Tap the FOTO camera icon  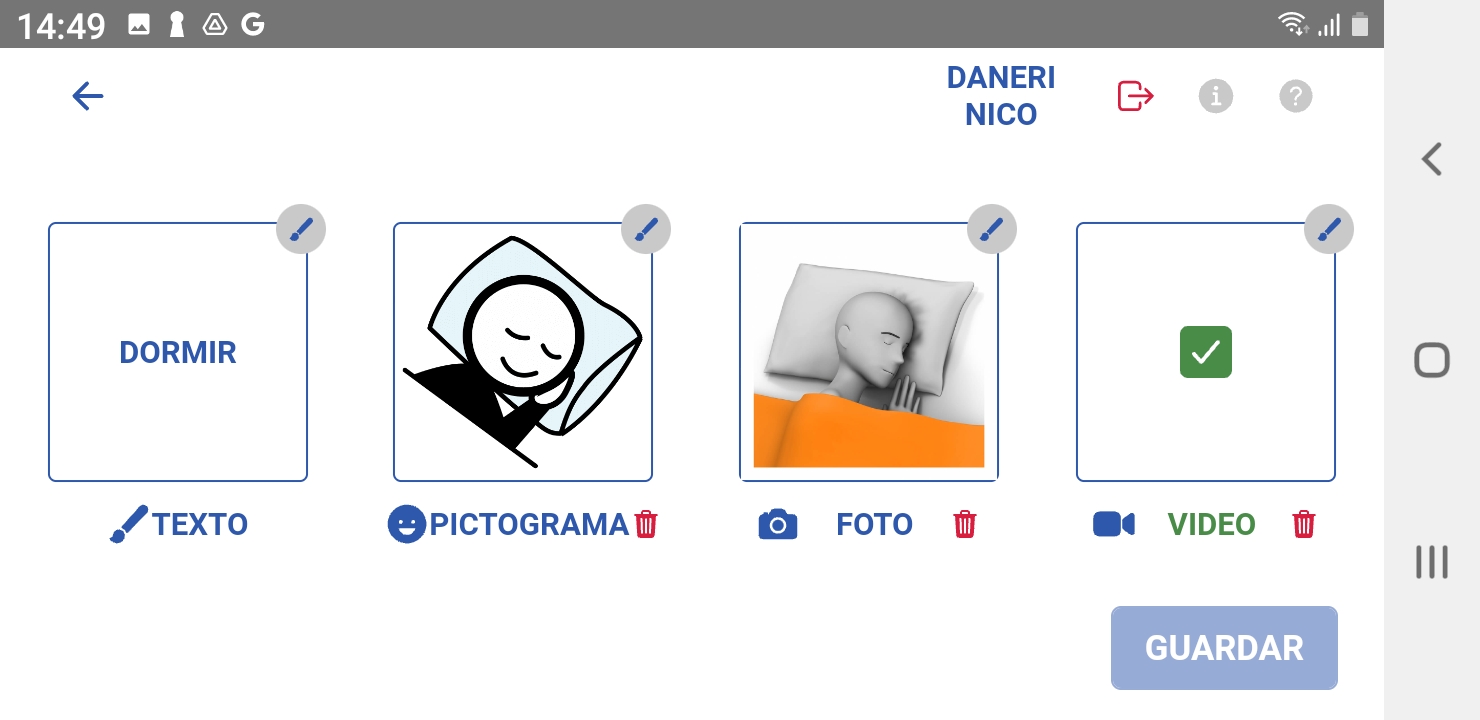778,524
